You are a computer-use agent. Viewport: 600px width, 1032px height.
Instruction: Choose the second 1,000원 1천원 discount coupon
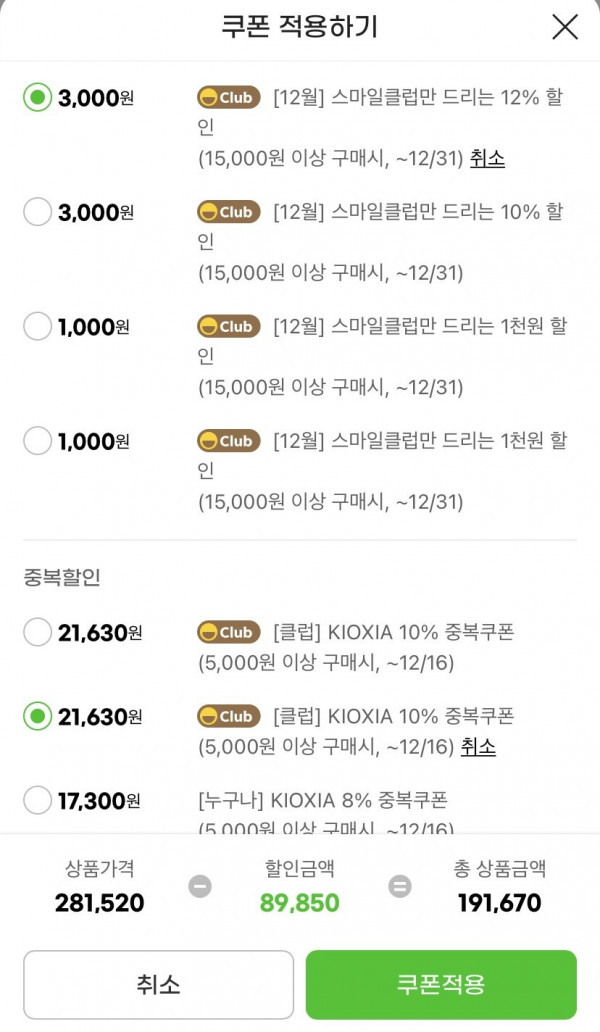coord(38,441)
